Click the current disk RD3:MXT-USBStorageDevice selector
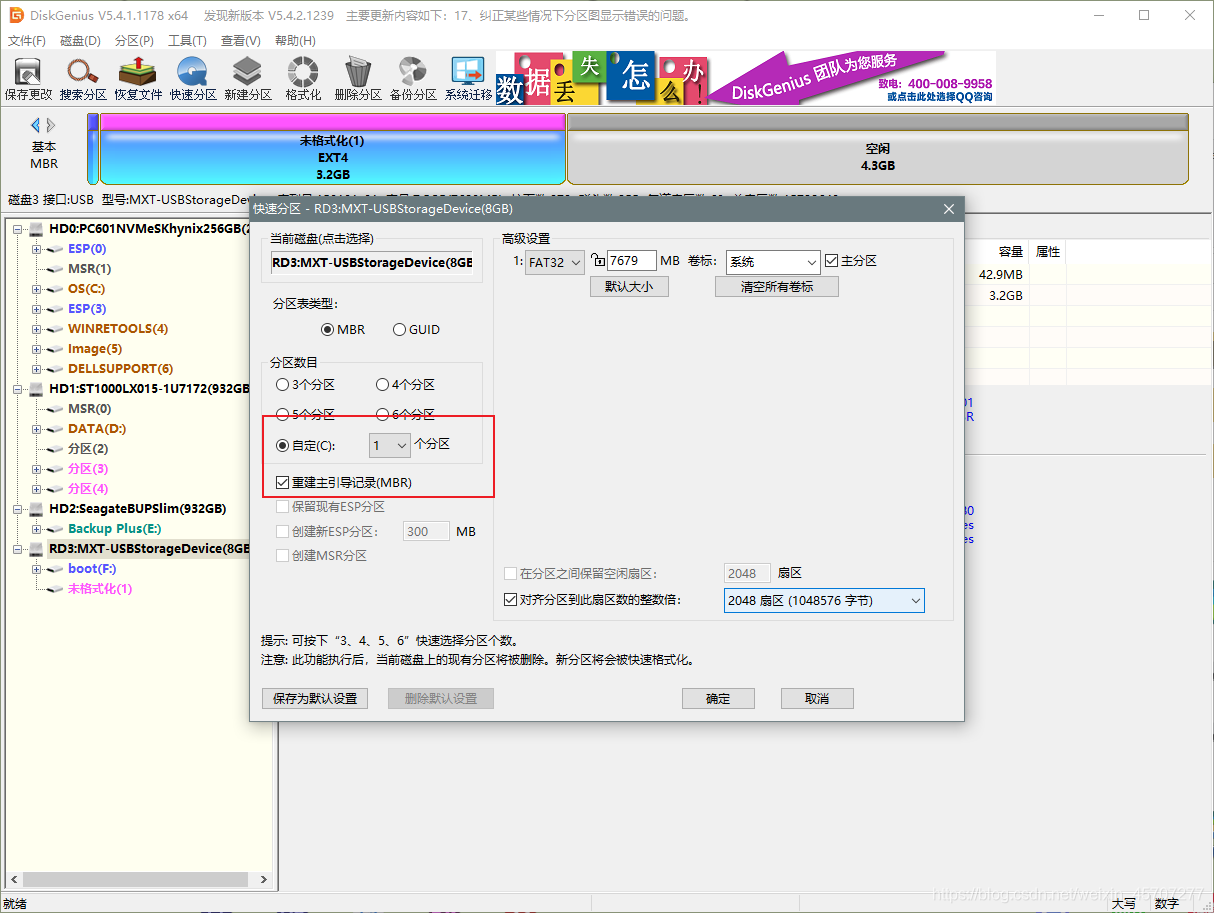This screenshot has height=913, width=1214. point(371,263)
